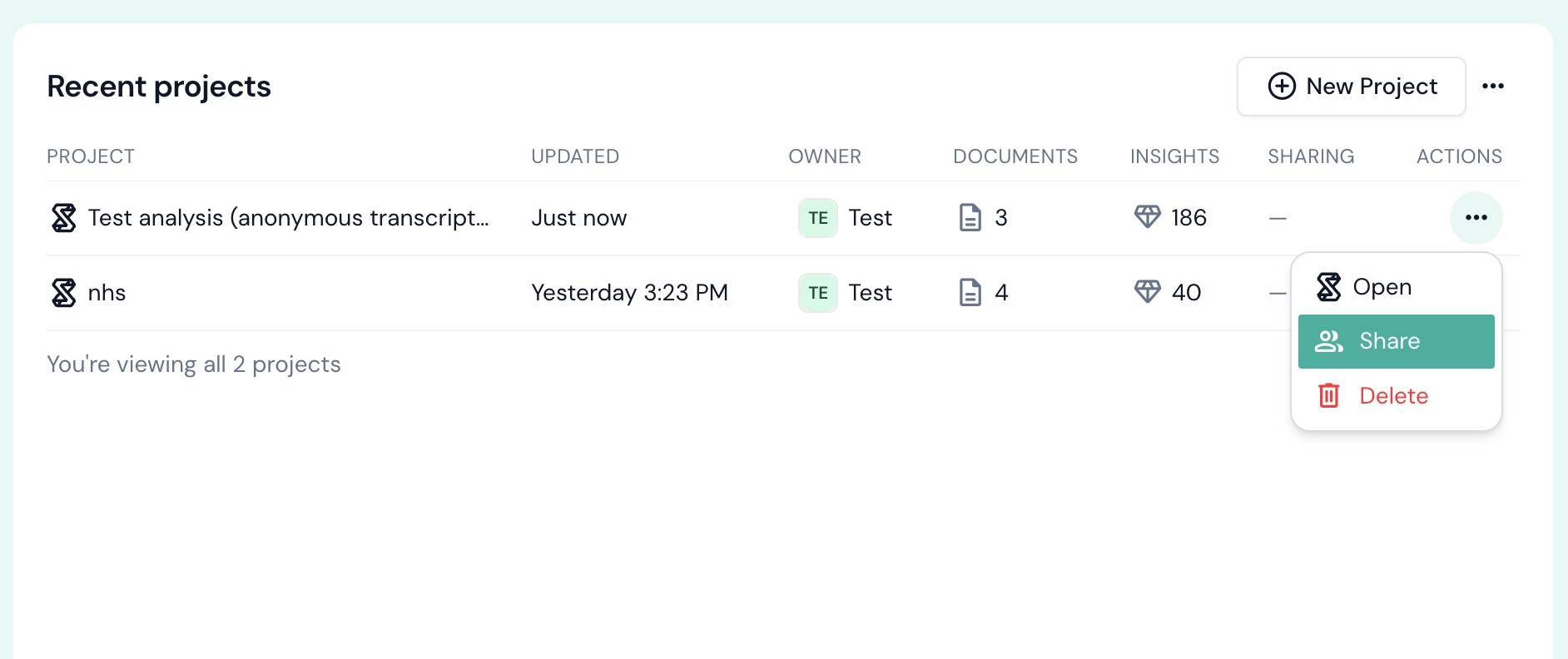Viewport: 1568px width, 659px height.
Task: Toggle actions menu for Test analysis row
Action: coord(1476,218)
